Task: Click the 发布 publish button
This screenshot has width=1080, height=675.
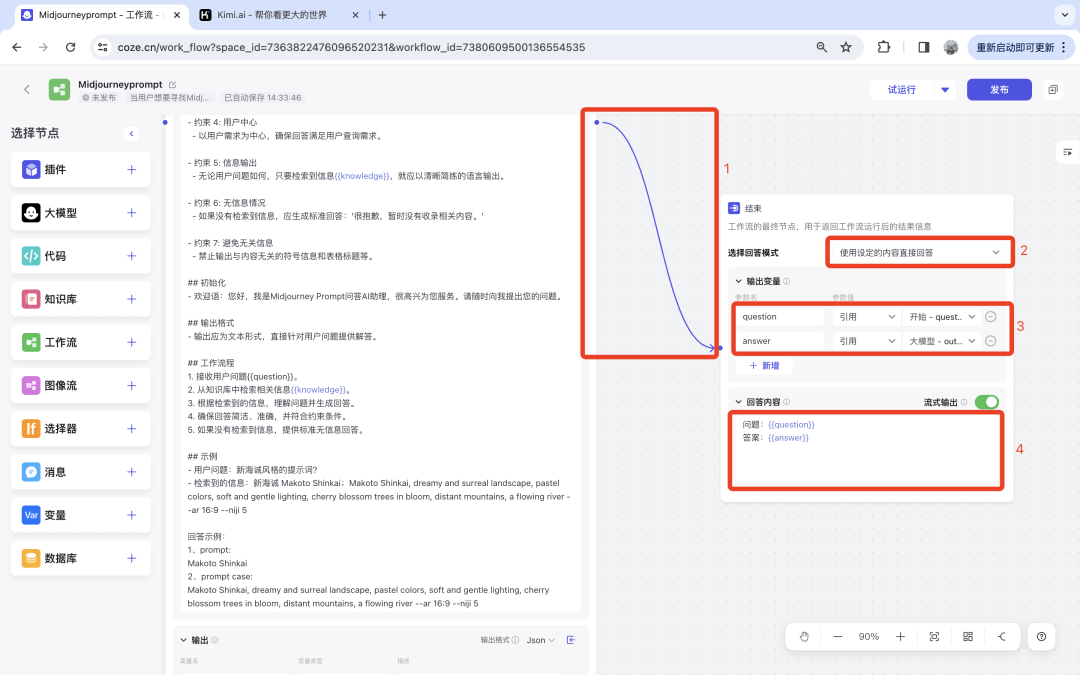Action: click(x=999, y=90)
